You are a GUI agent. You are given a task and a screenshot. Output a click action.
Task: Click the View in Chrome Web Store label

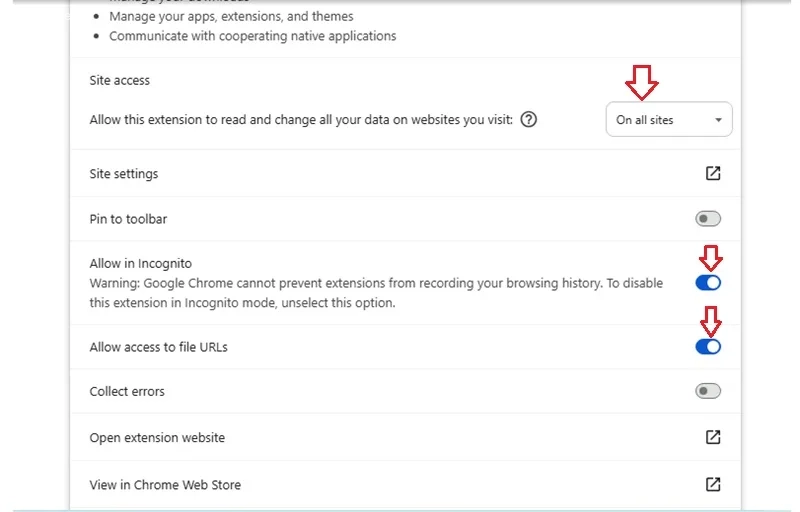click(x=165, y=485)
